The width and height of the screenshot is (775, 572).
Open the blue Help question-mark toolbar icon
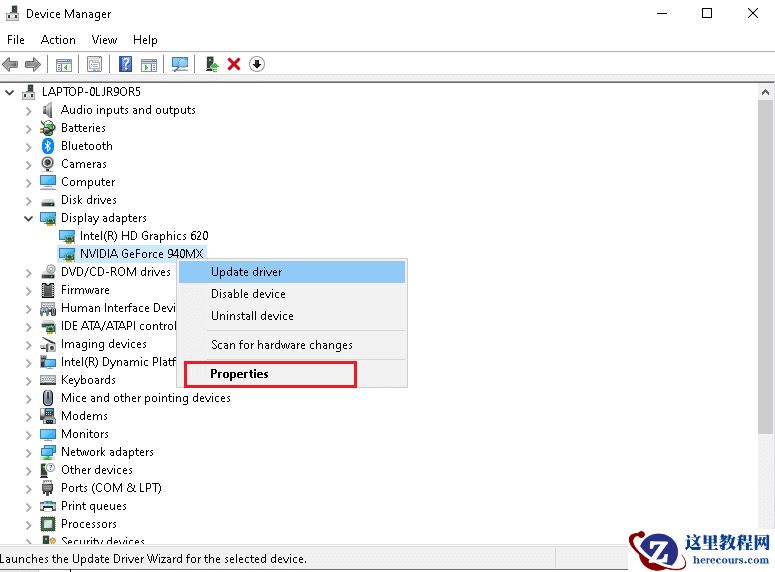click(126, 64)
